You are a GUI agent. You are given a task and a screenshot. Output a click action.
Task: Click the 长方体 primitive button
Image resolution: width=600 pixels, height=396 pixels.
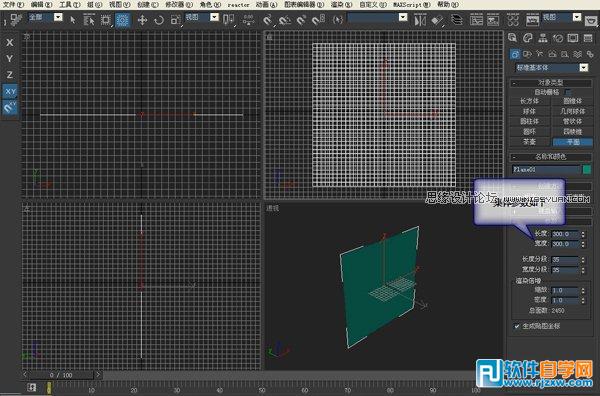[530, 101]
